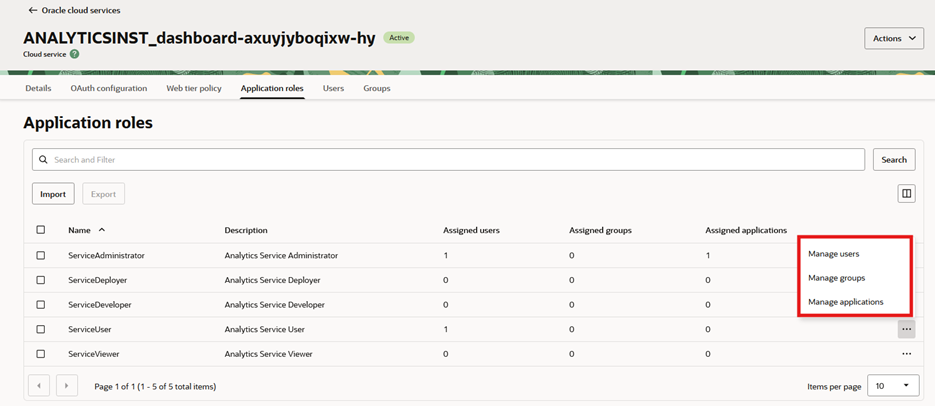Click the ServiceDeveloper role name

pyautogui.click(x=100, y=305)
